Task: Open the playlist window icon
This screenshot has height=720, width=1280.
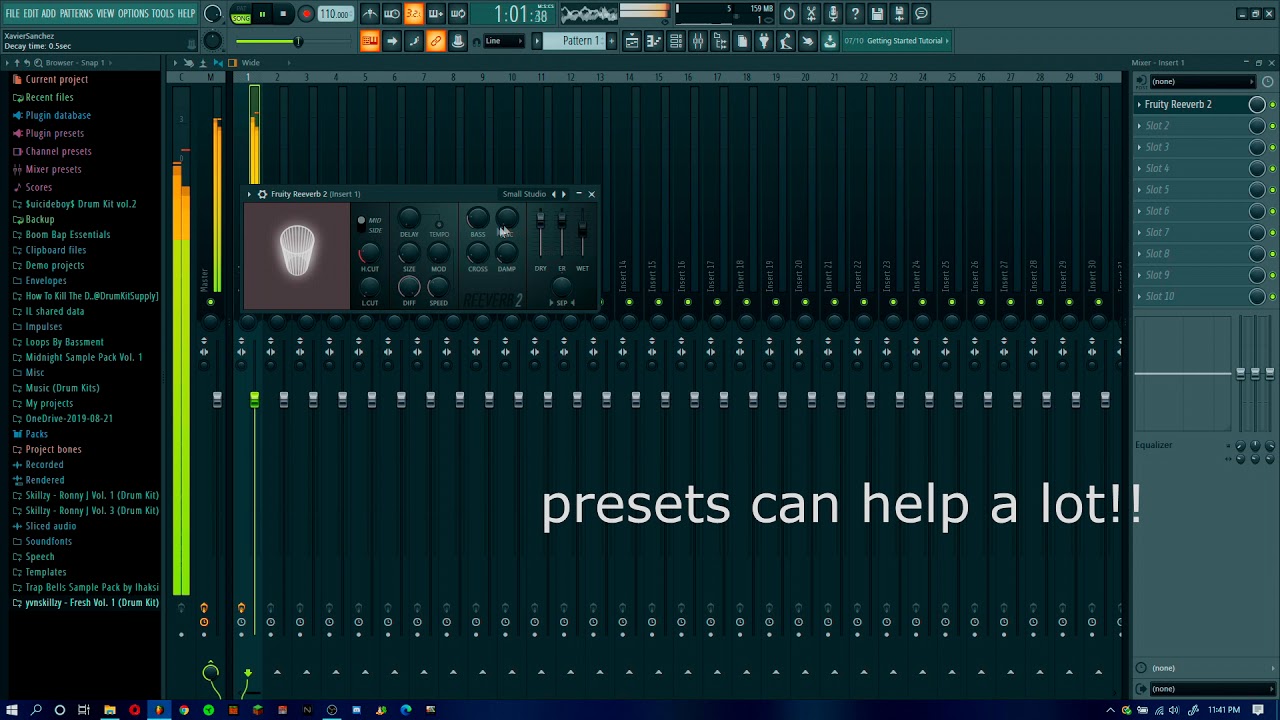Action: tap(632, 41)
